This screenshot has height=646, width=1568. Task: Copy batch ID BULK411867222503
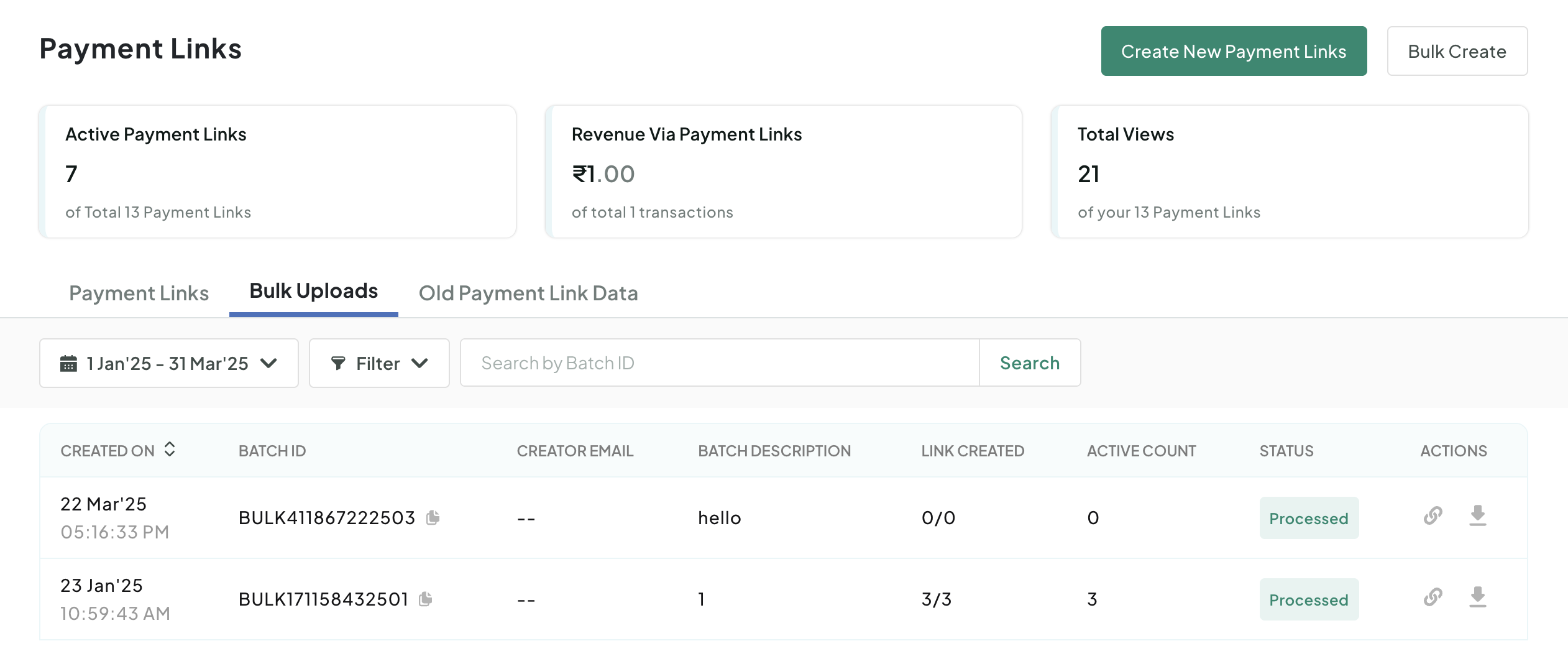[433, 517]
